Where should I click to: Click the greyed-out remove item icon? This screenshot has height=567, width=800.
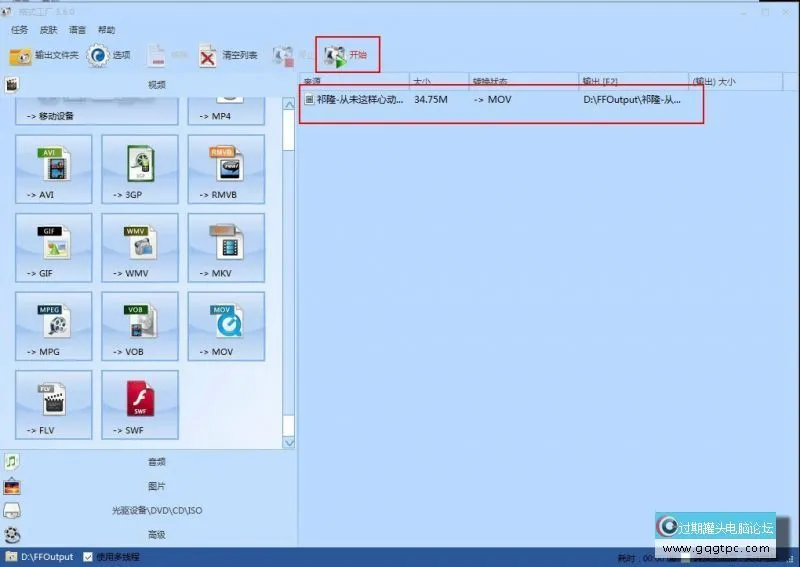point(158,56)
